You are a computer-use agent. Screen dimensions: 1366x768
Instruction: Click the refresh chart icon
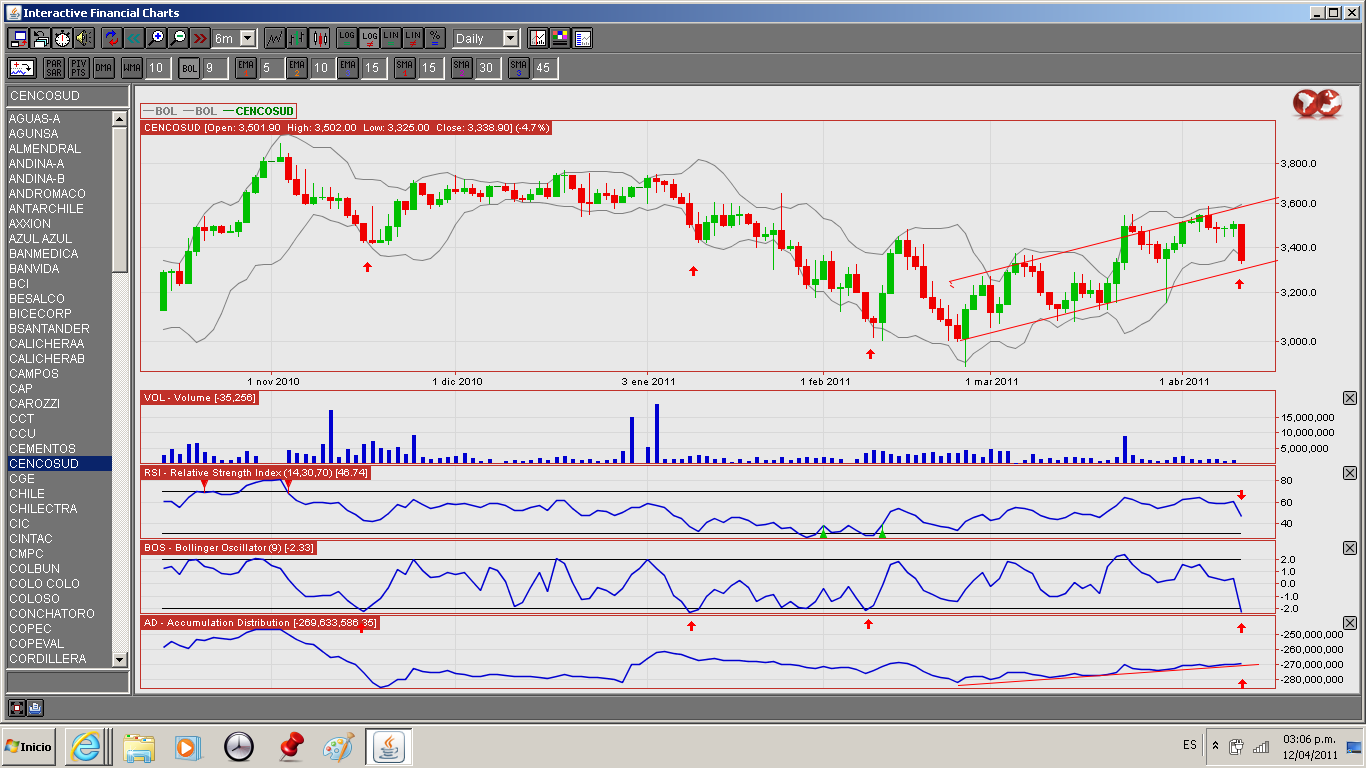tap(111, 38)
